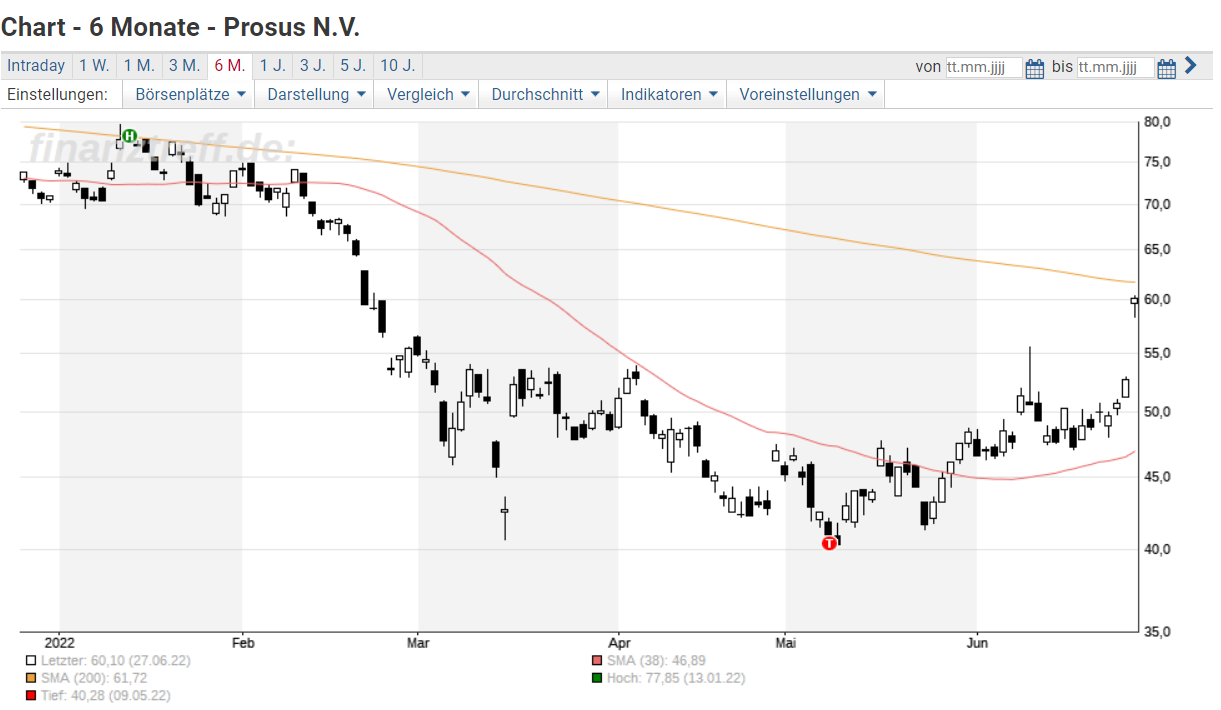Screen dimensions: 1221x710
Task: Click the 50,0 y-axis value
Action: coord(1158,412)
